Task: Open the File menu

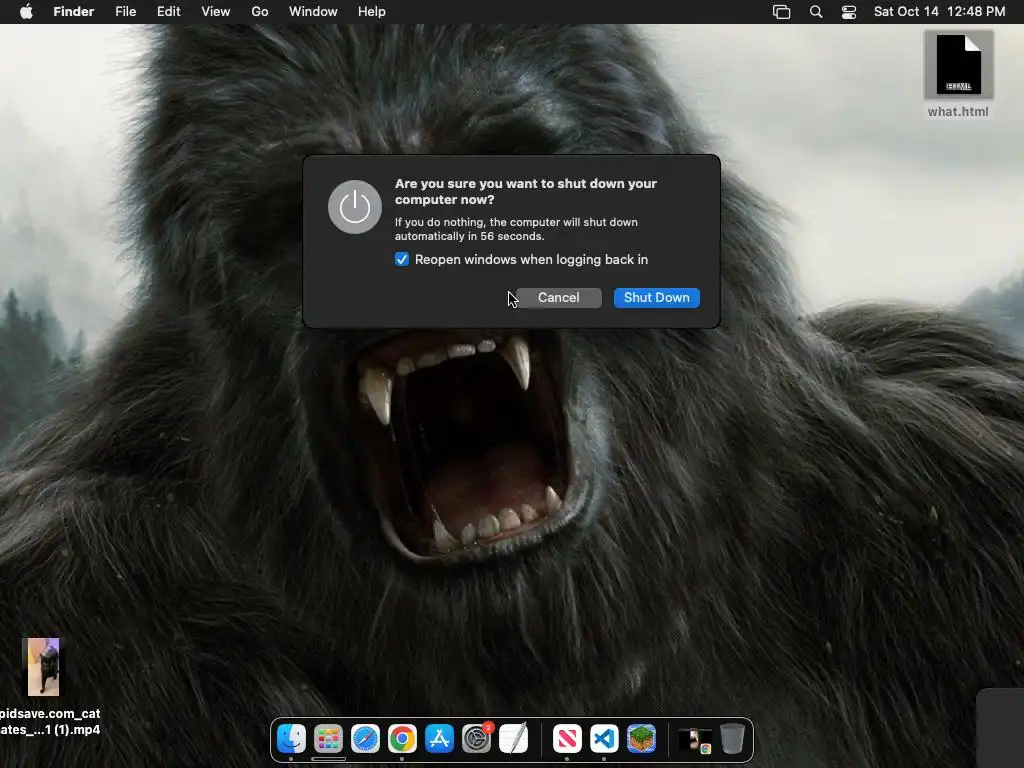Action: coord(125,12)
